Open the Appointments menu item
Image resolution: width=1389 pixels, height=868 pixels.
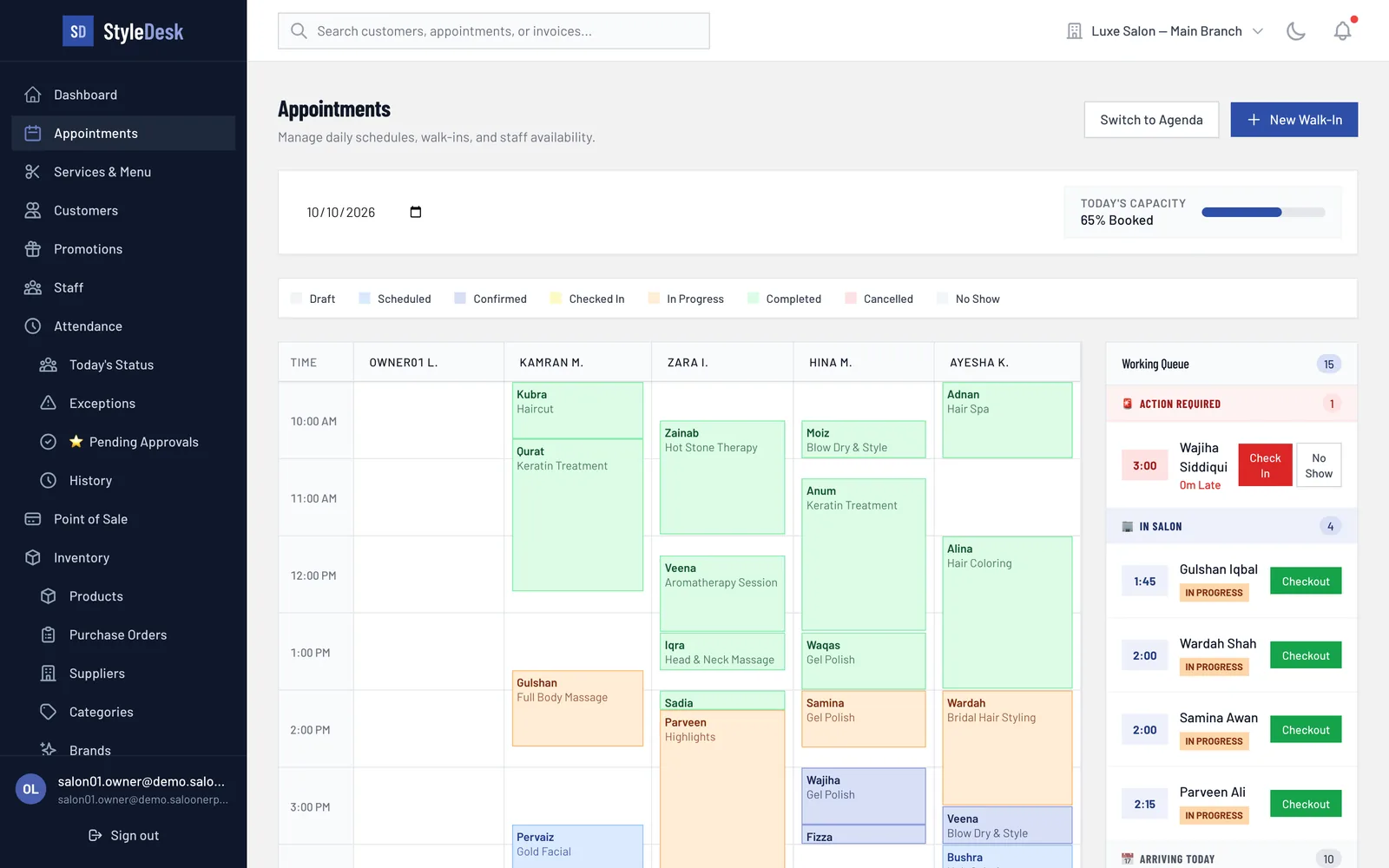(x=123, y=133)
